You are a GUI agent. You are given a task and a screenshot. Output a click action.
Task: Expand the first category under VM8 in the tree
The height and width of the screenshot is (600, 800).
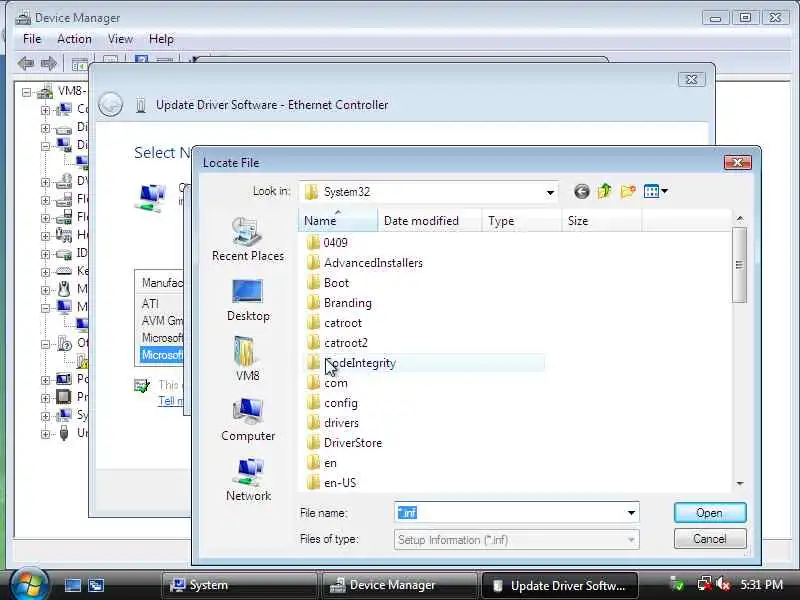(x=45, y=110)
